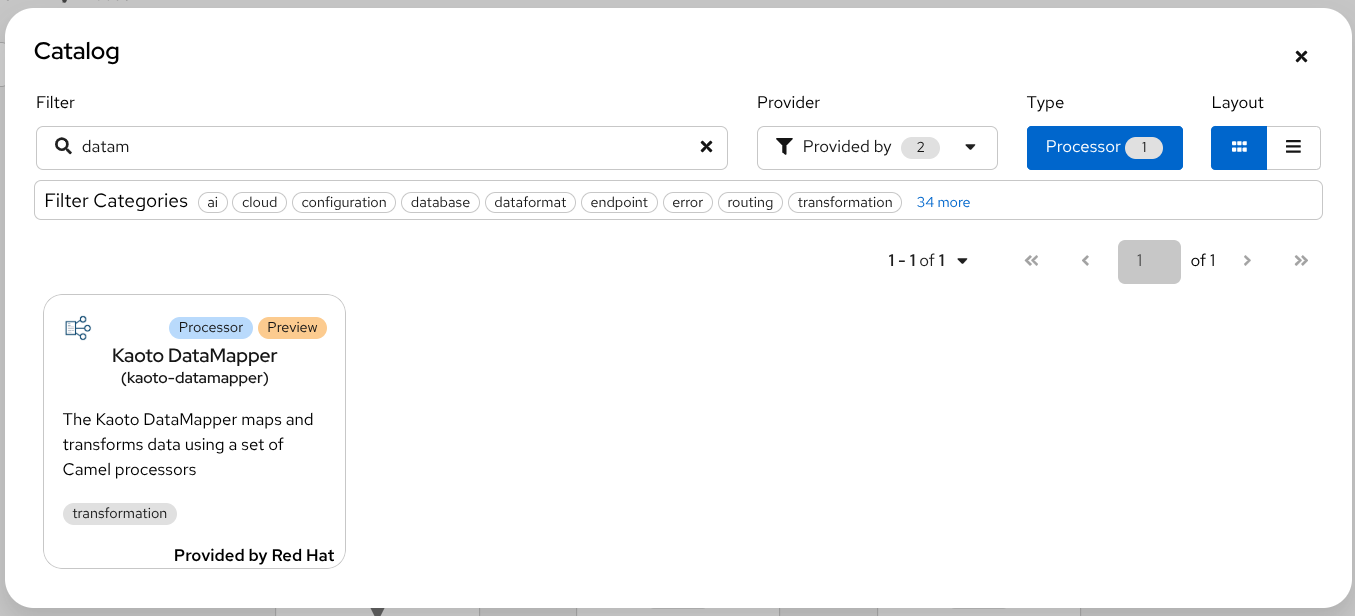Click the magnifying glass search icon
The height and width of the screenshot is (616, 1355).
[64, 147]
